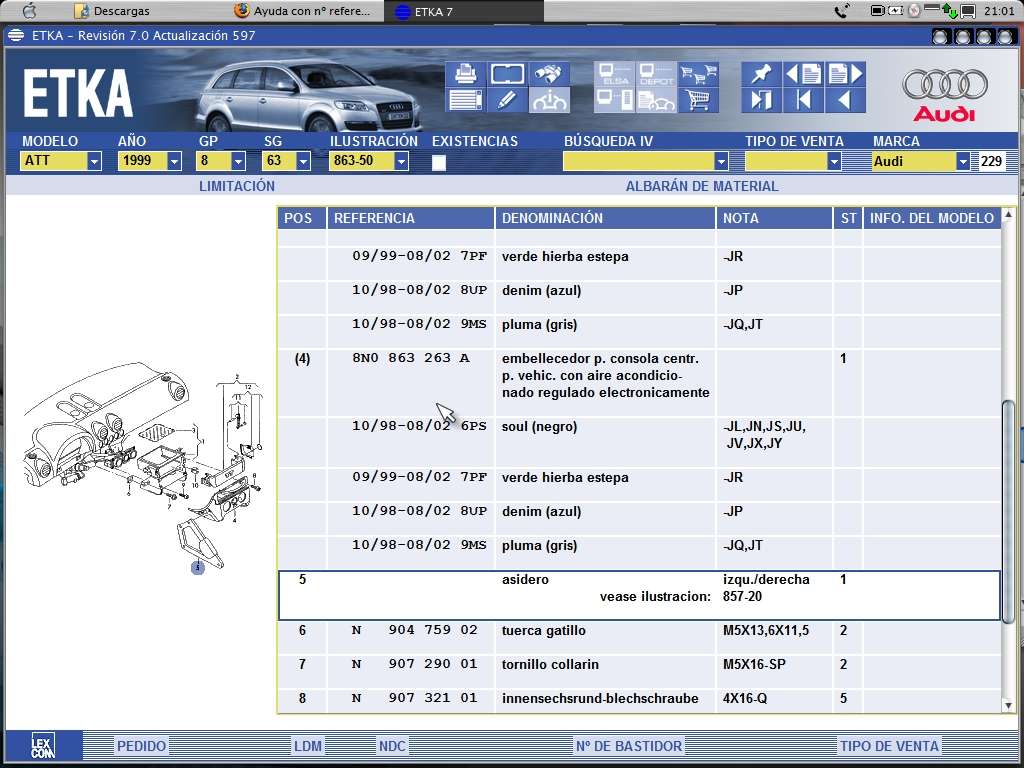
Task: Click the ETKA menu icon in the title bar
Action: point(16,35)
